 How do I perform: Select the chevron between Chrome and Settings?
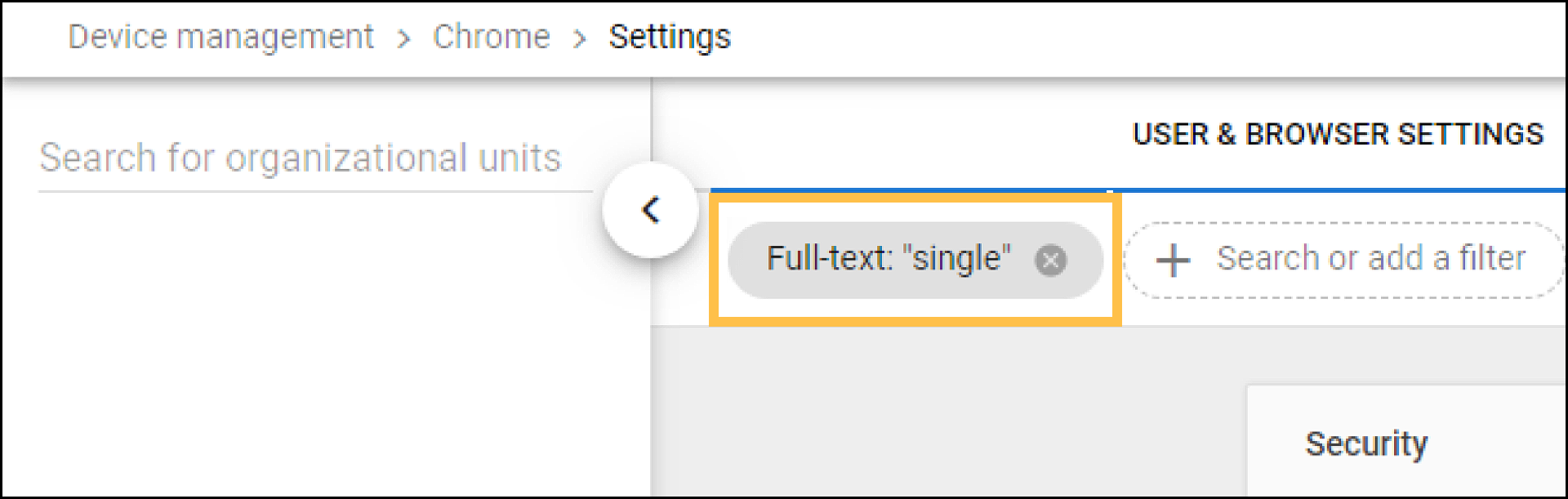(581, 37)
